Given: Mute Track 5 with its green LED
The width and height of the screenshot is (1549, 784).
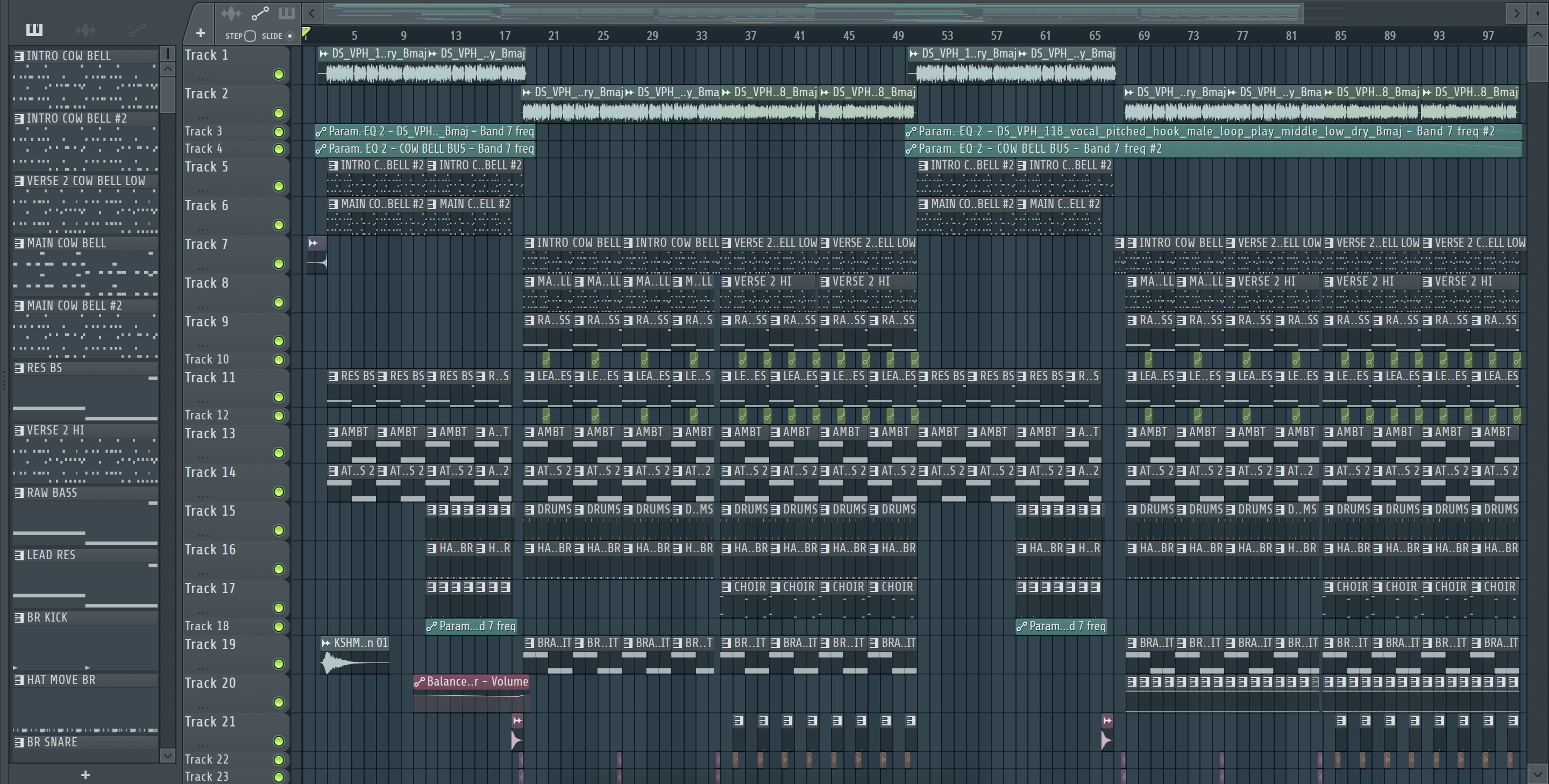Looking at the screenshot, I should 279,187.
